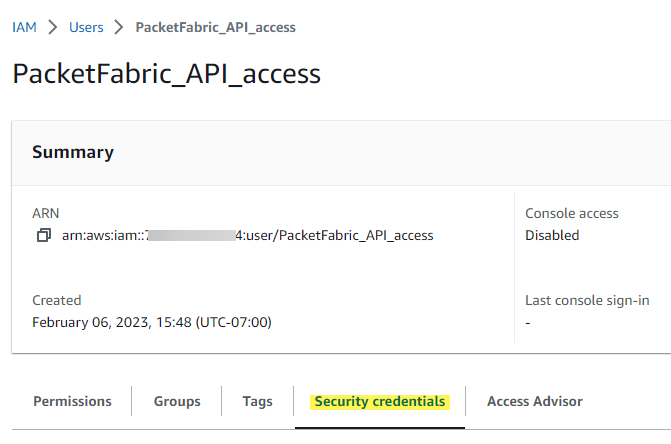Click the ARN value text arn:aws:iam
671x444 pixels.
pyautogui.click(x=248, y=235)
